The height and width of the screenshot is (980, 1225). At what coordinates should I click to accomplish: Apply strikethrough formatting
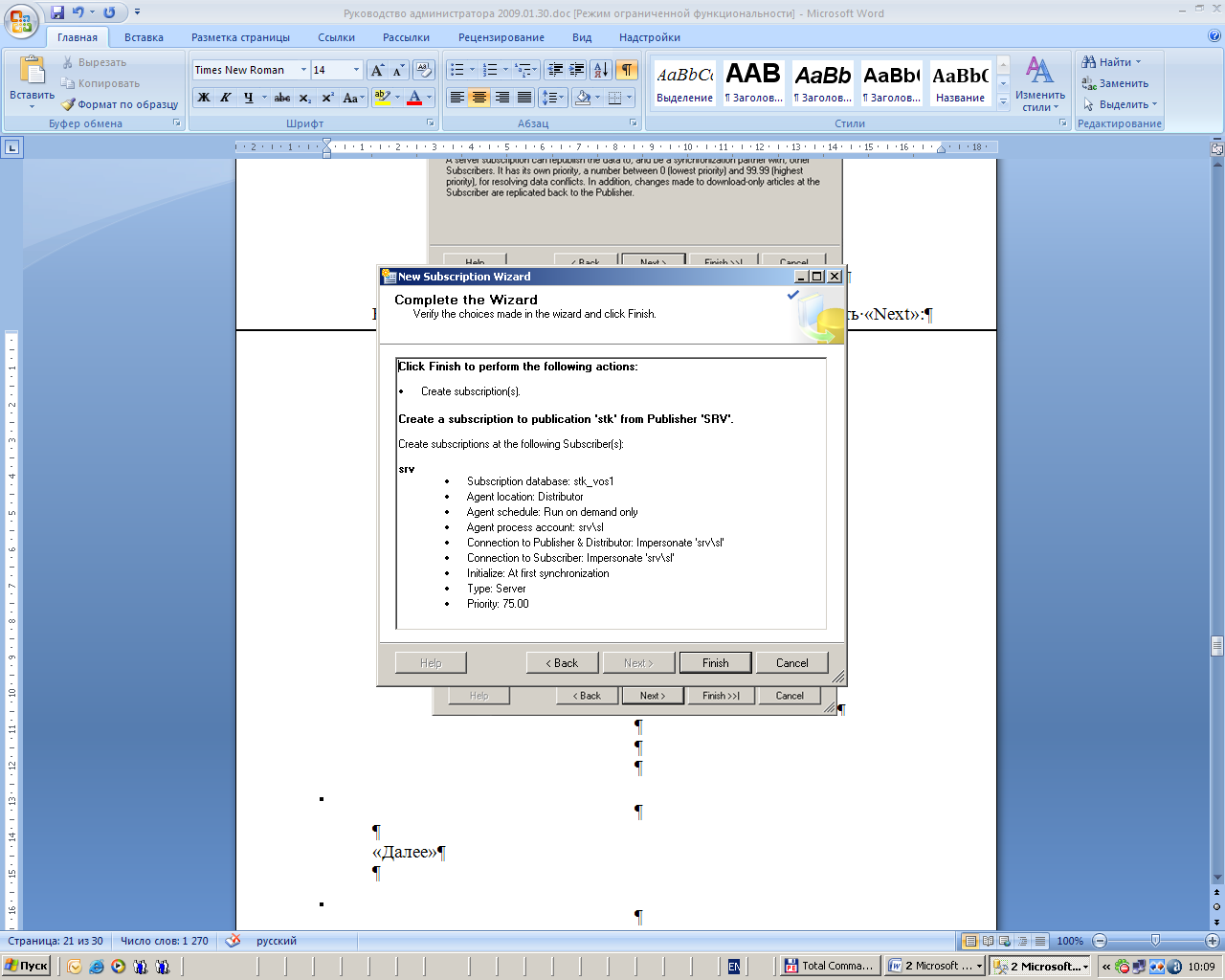[x=282, y=98]
